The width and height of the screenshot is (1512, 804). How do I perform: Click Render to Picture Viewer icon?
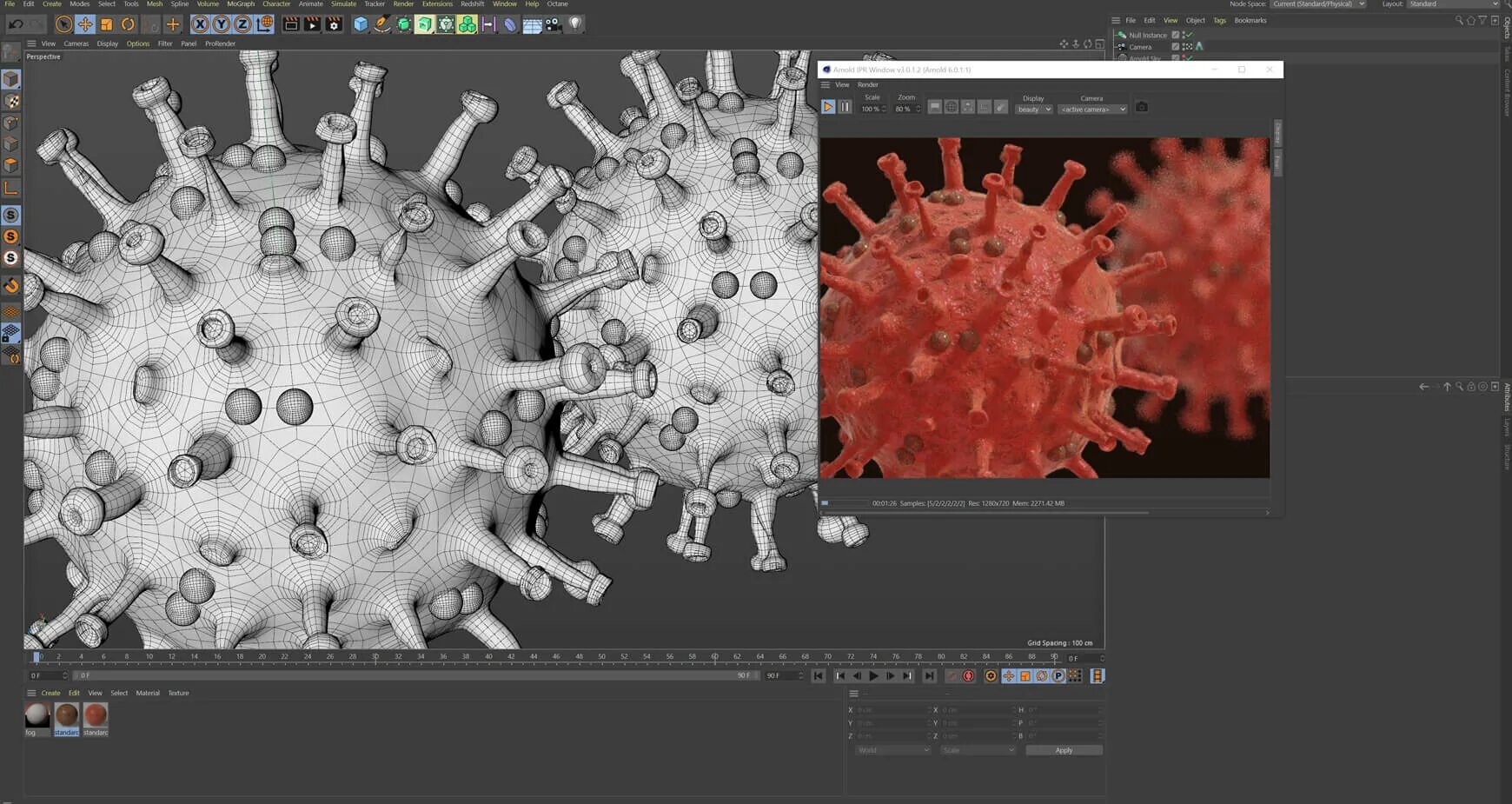coord(312,24)
